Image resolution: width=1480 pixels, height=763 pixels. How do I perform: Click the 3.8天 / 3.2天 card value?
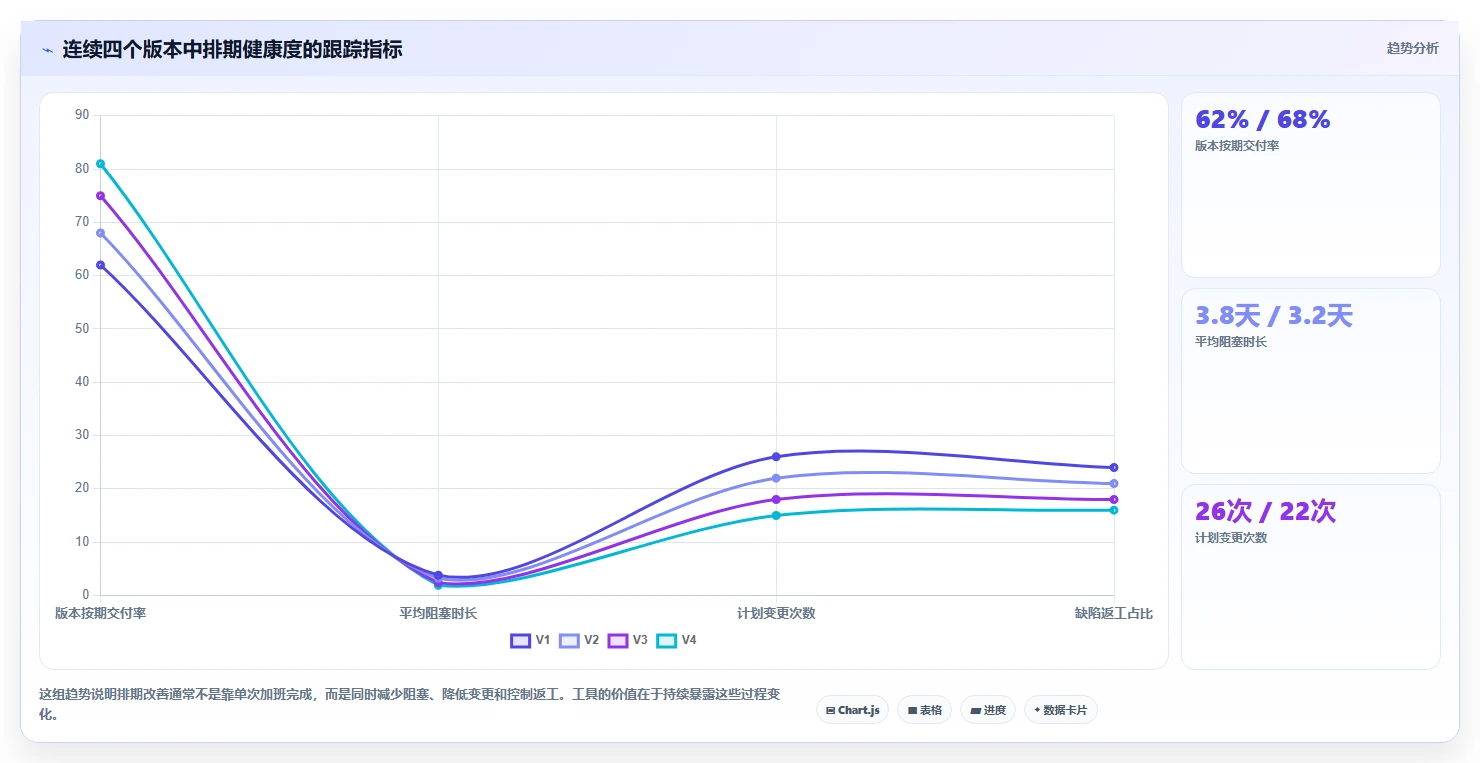[1274, 316]
